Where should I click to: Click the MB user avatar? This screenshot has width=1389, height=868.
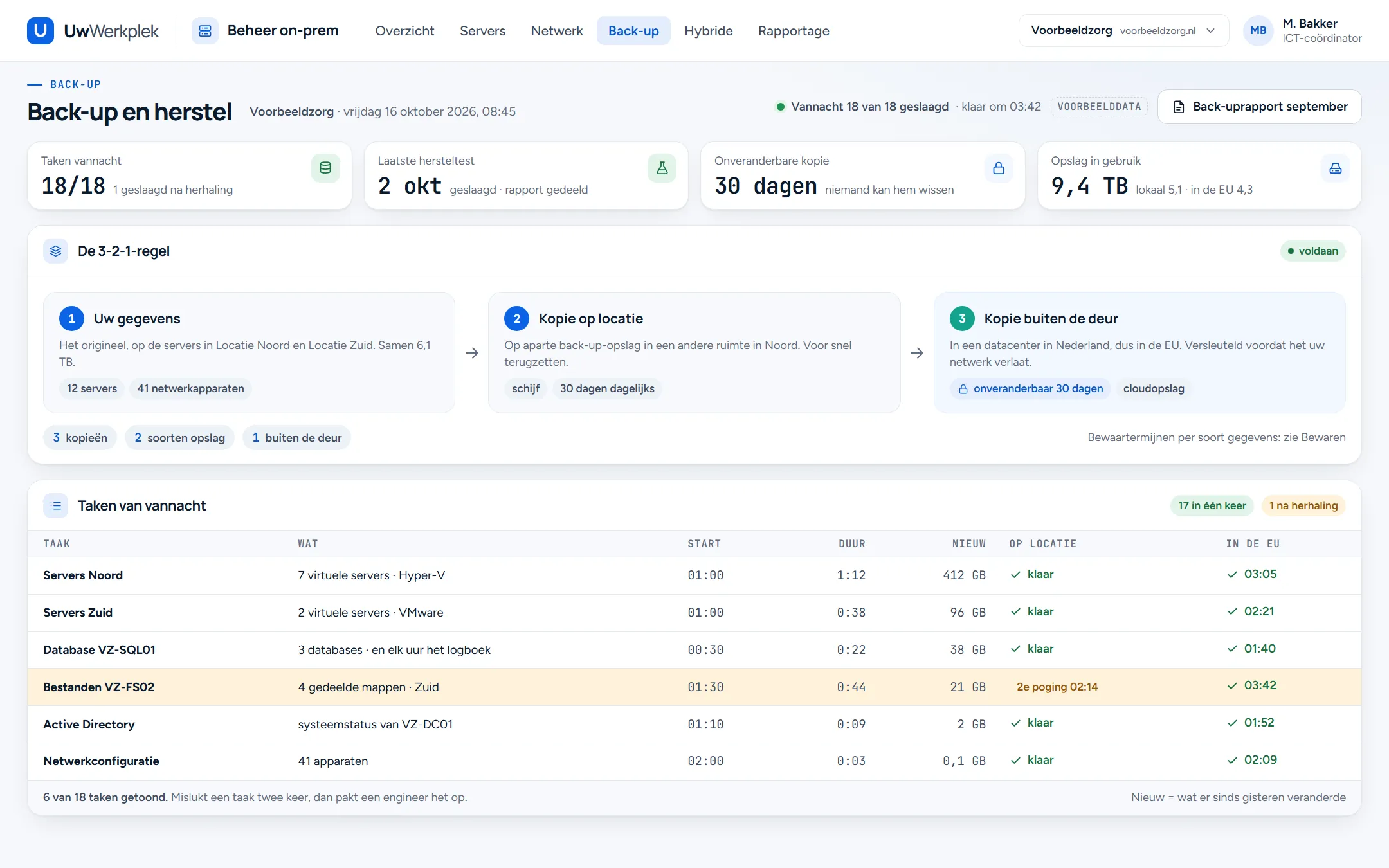point(1258,30)
